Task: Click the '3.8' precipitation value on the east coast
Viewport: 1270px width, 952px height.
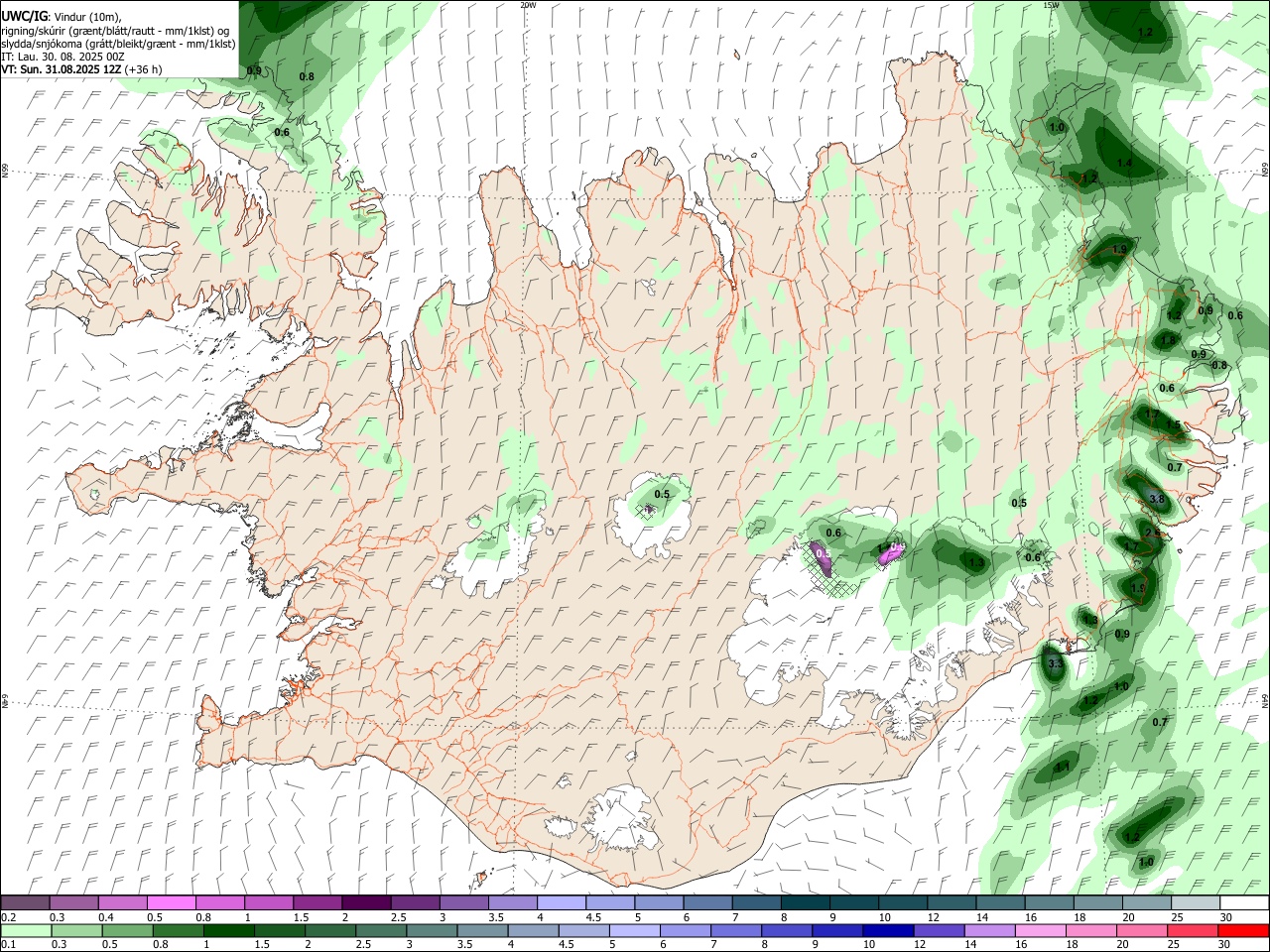Action: coord(1156,499)
